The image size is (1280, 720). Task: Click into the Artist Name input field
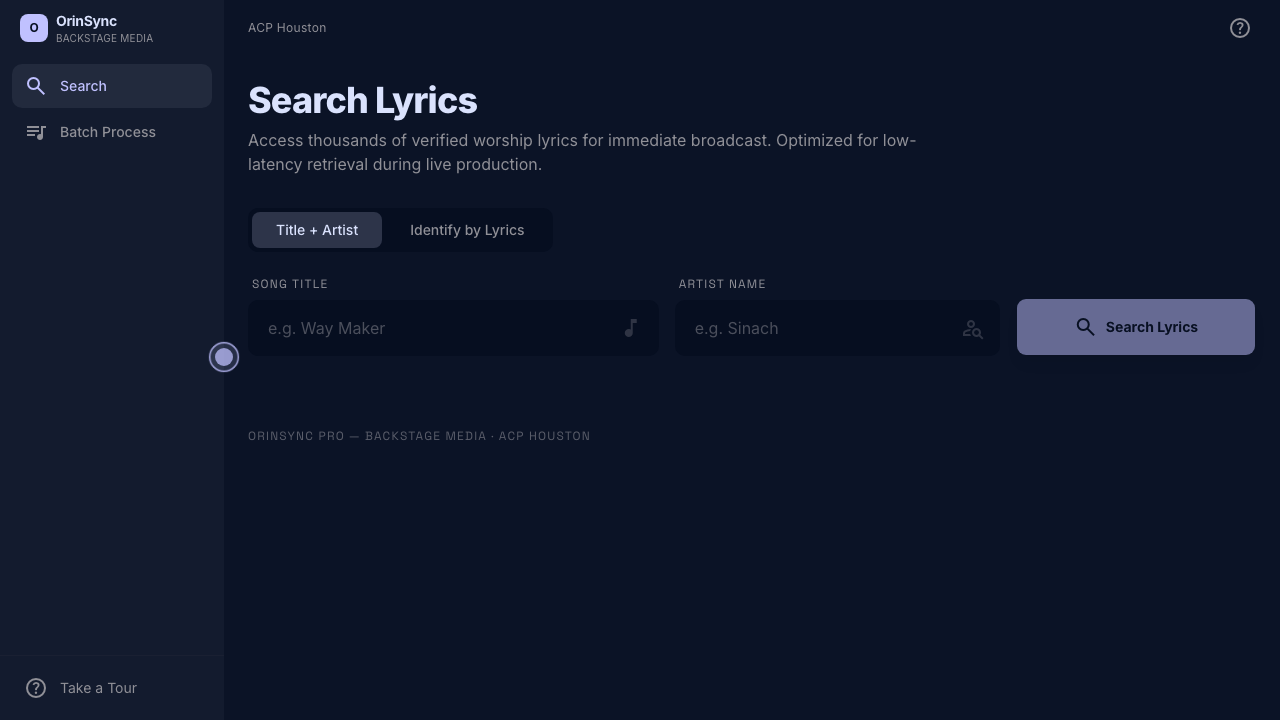click(820, 328)
